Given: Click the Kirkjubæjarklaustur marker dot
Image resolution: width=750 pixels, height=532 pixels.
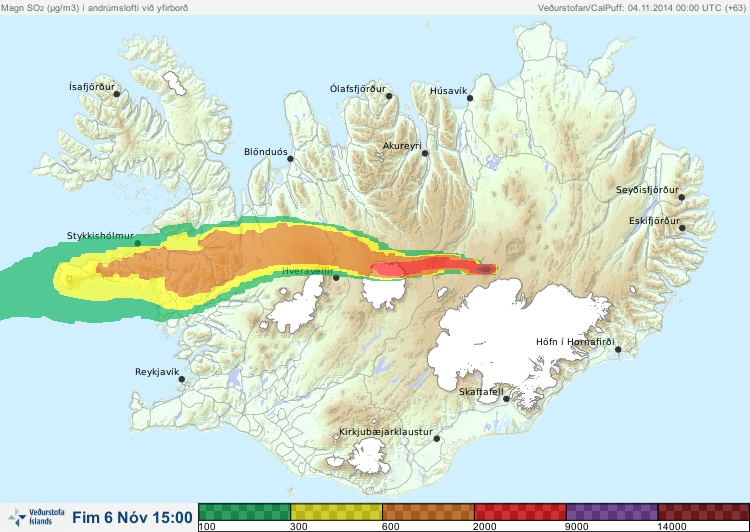Looking at the screenshot, I should [x=436, y=439].
